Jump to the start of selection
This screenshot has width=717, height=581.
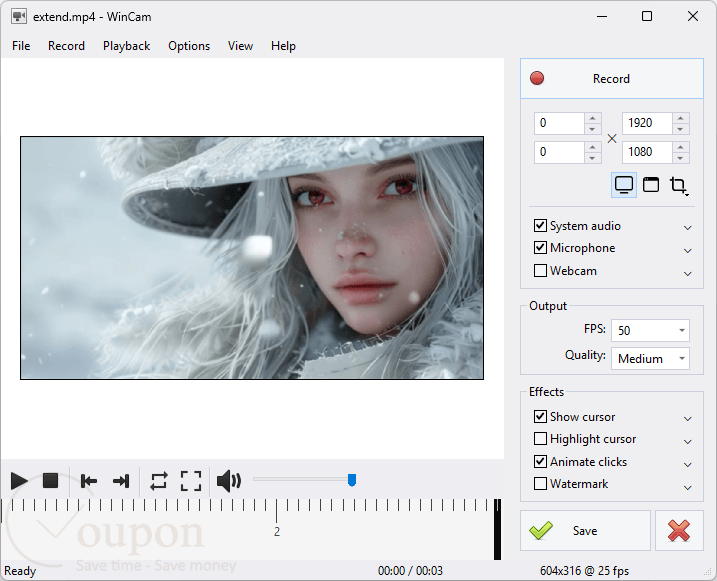pyautogui.click(x=89, y=481)
